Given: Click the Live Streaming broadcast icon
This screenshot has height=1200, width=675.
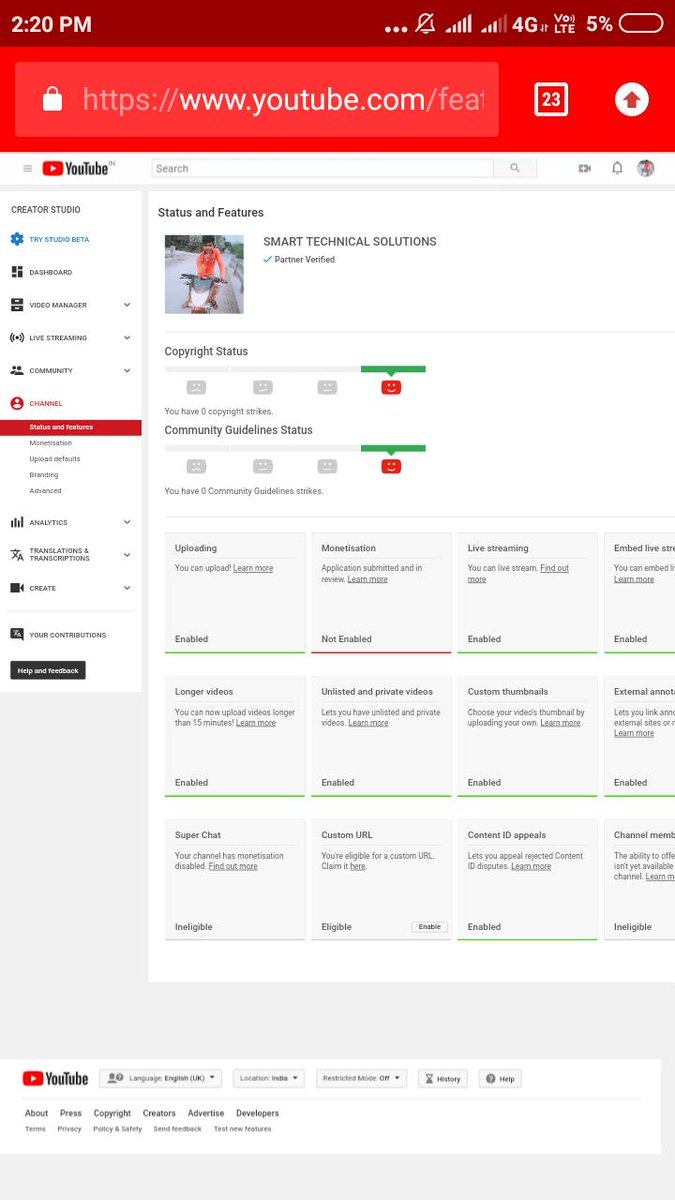Looking at the screenshot, I should click(x=17, y=338).
